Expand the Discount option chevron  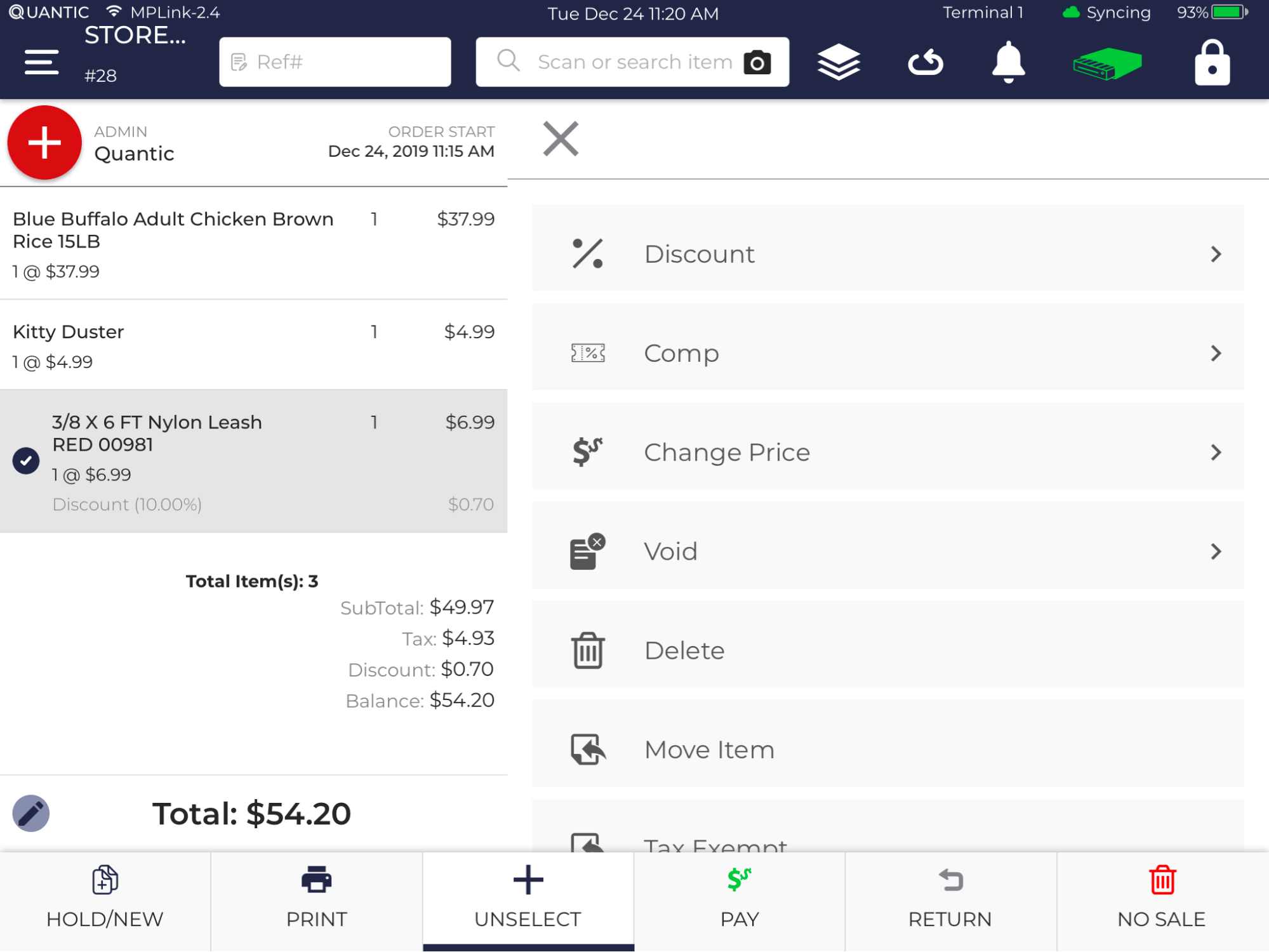coord(1216,254)
